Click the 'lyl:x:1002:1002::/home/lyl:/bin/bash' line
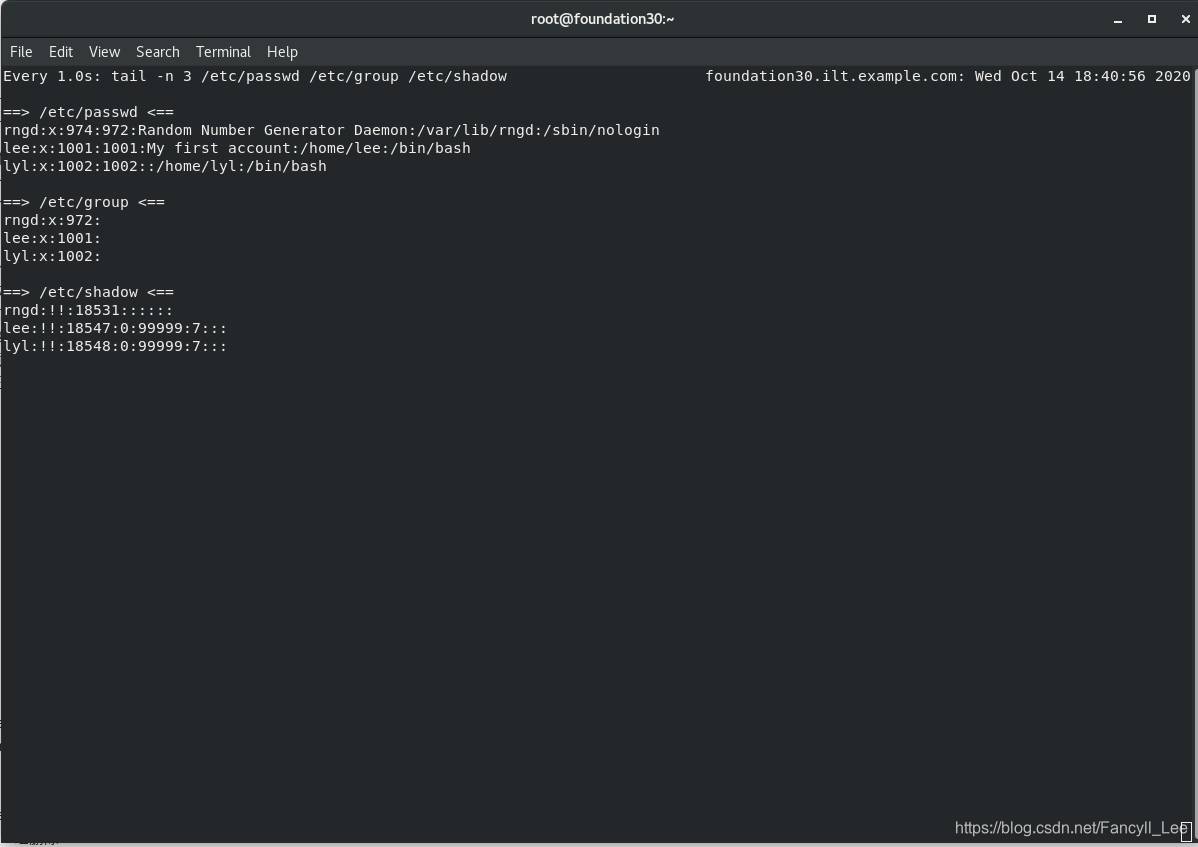The height and width of the screenshot is (847, 1198). [x=165, y=166]
